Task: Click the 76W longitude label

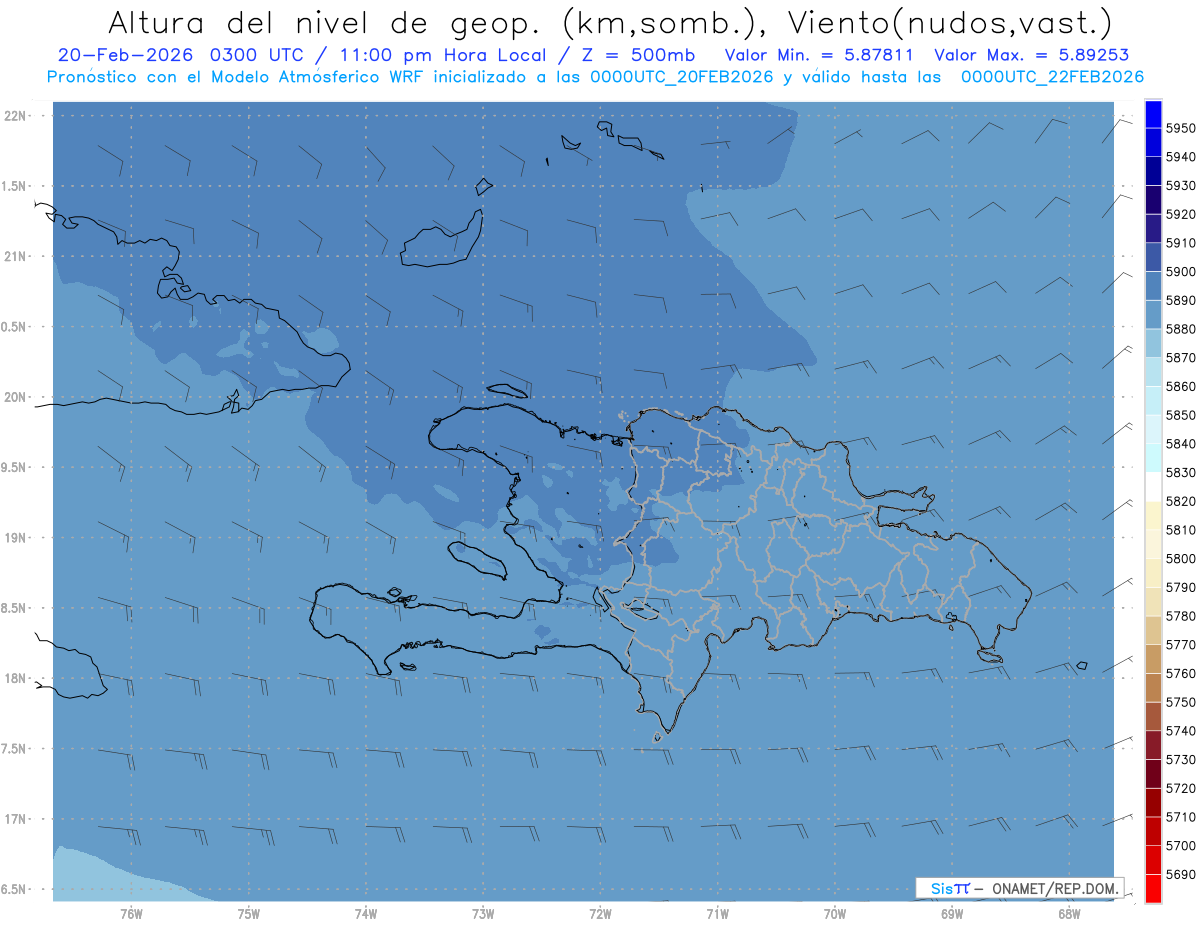Action: [x=131, y=914]
